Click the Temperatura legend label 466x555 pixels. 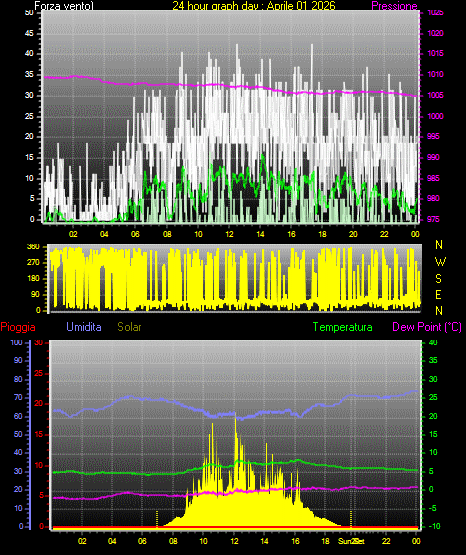click(343, 327)
